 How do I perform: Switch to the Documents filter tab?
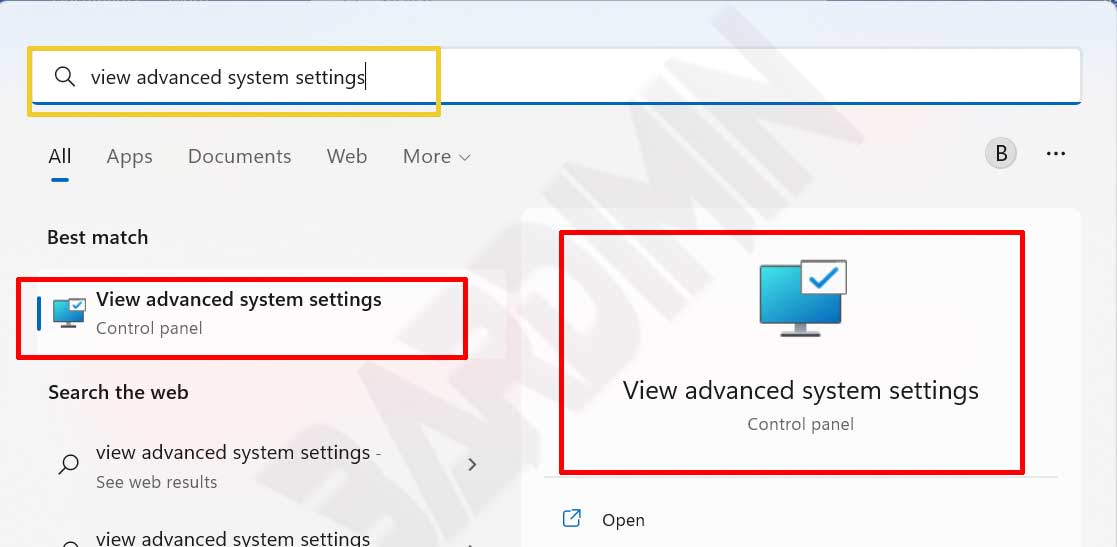pyautogui.click(x=239, y=156)
